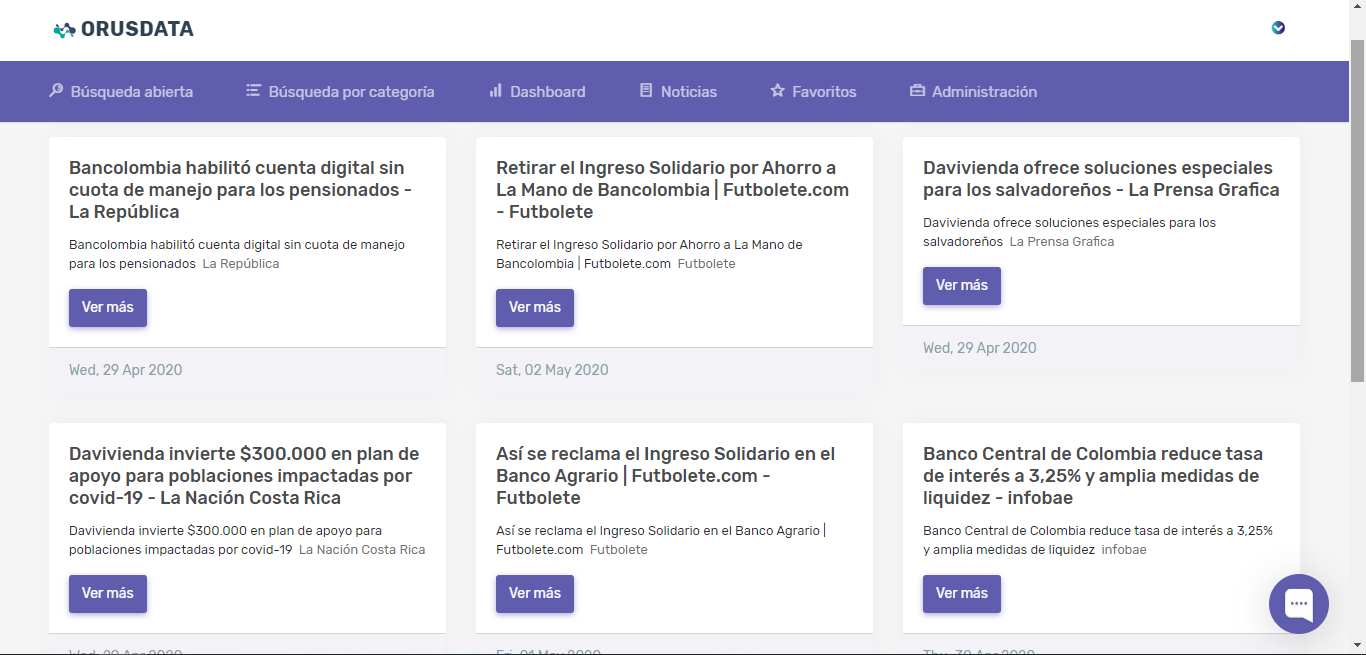
Task: Click the star icon beside Favoritos
Action: point(777,91)
